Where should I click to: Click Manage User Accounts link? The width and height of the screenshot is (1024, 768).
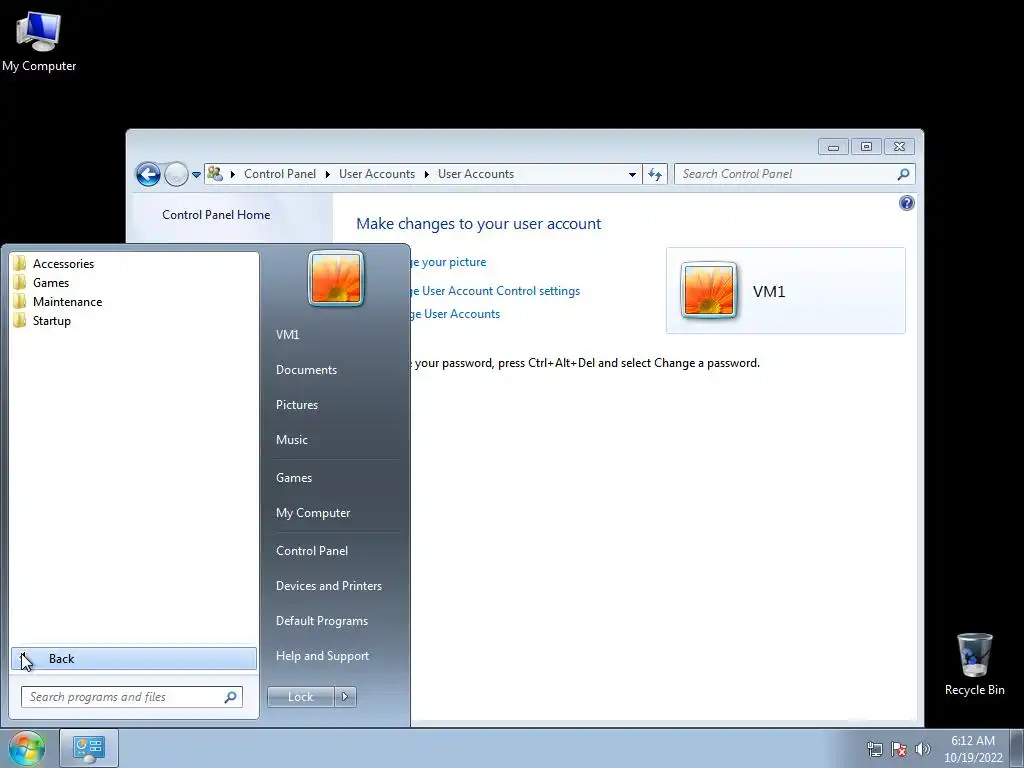coord(455,314)
